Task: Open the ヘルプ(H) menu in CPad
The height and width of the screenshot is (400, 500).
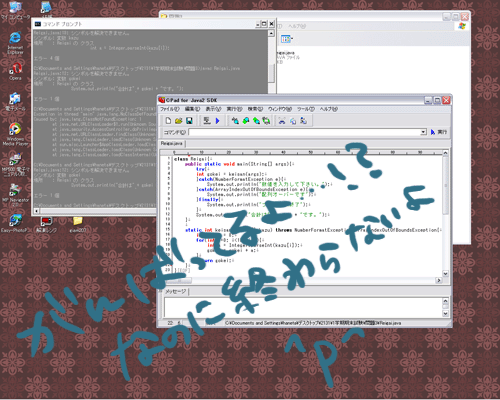Action: (x=329, y=109)
